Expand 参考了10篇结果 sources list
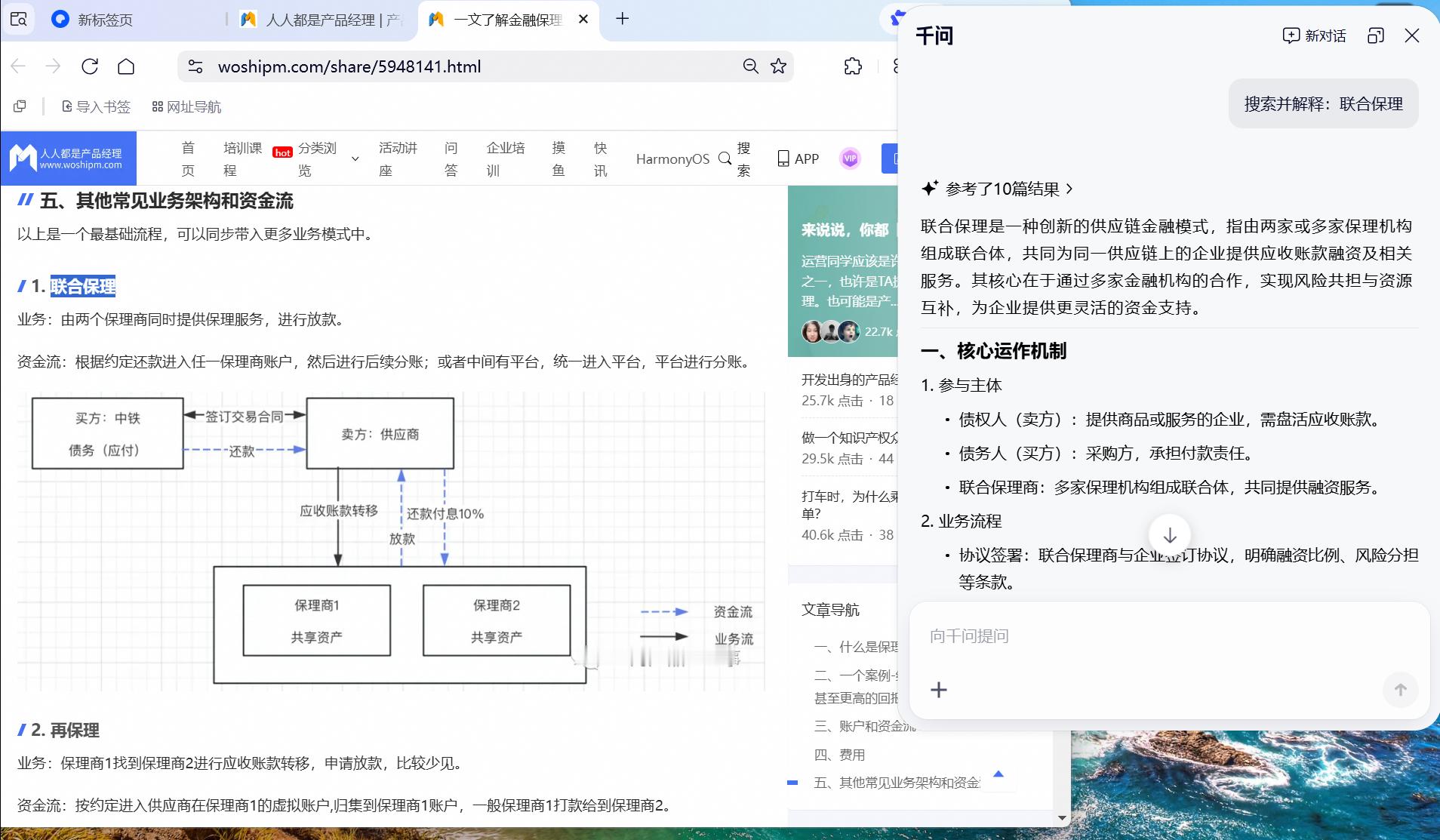This screenshot has height=840, width=1440. point(997,189)
